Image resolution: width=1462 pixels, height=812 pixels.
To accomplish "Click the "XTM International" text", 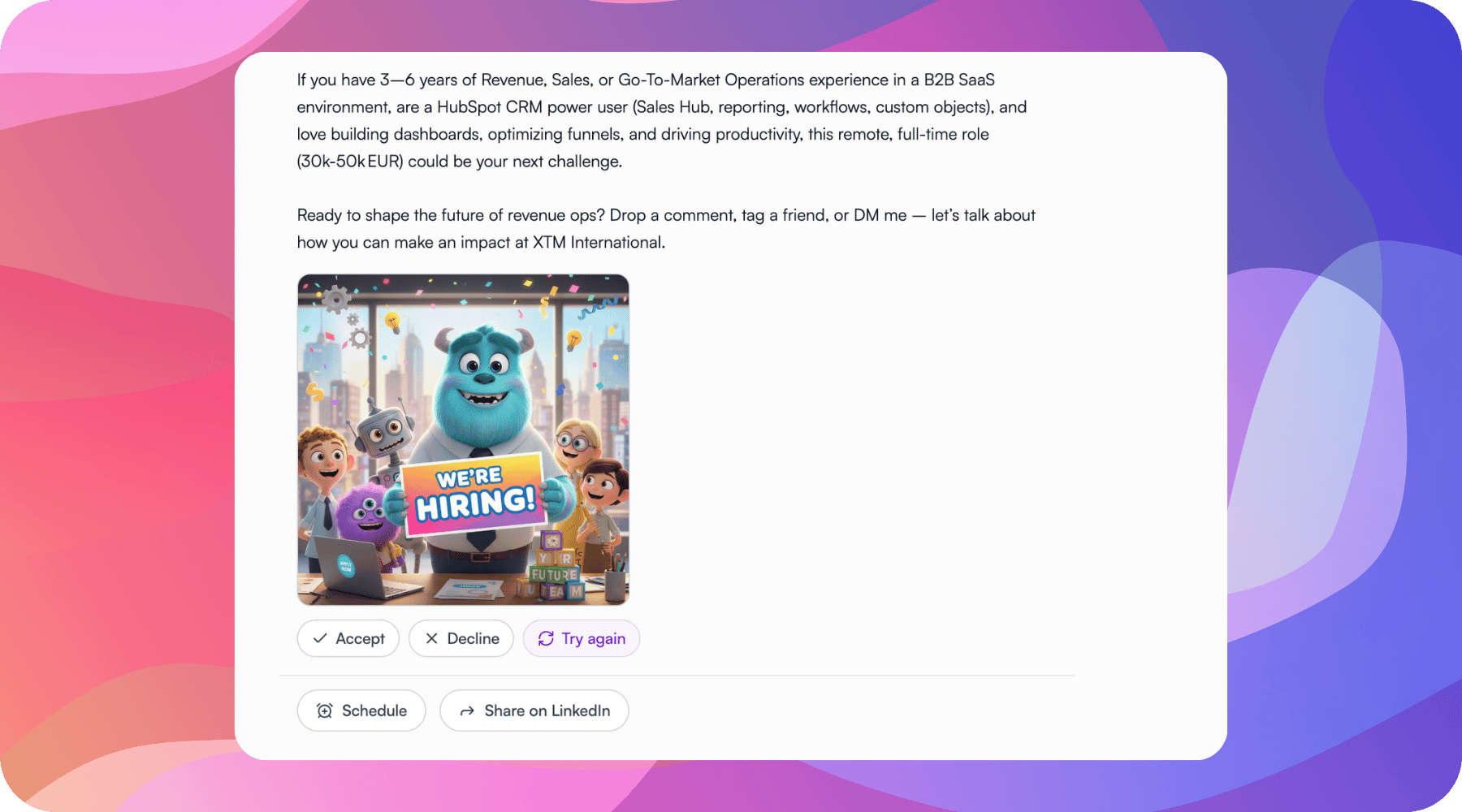I will click(x=598, y=242).
